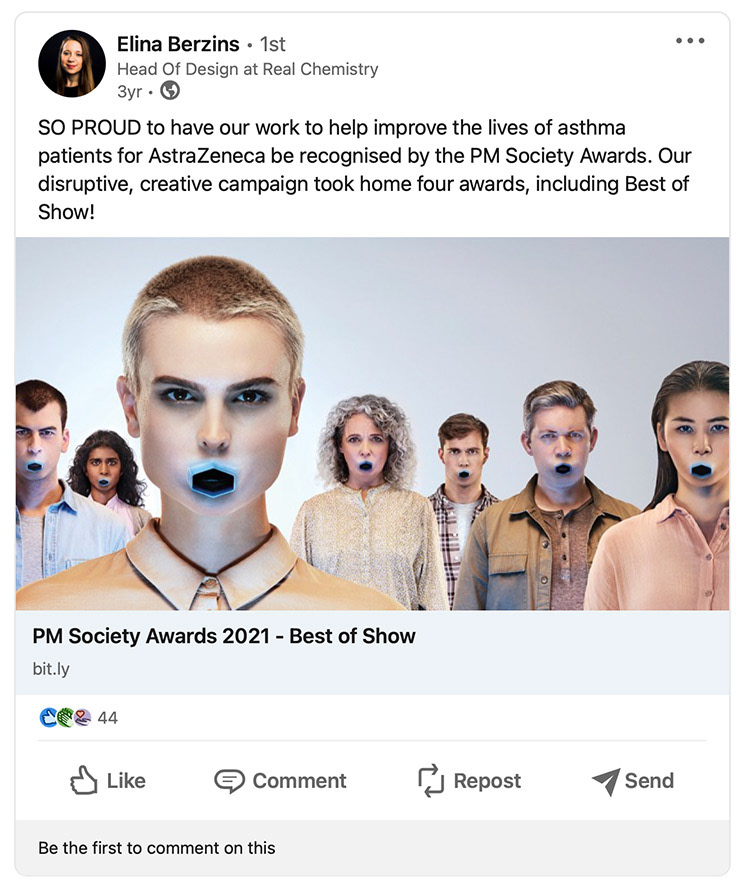Click the speech bubble Comment icon
750x891 pixels.
pyautogui.click(x=229, y=781)
